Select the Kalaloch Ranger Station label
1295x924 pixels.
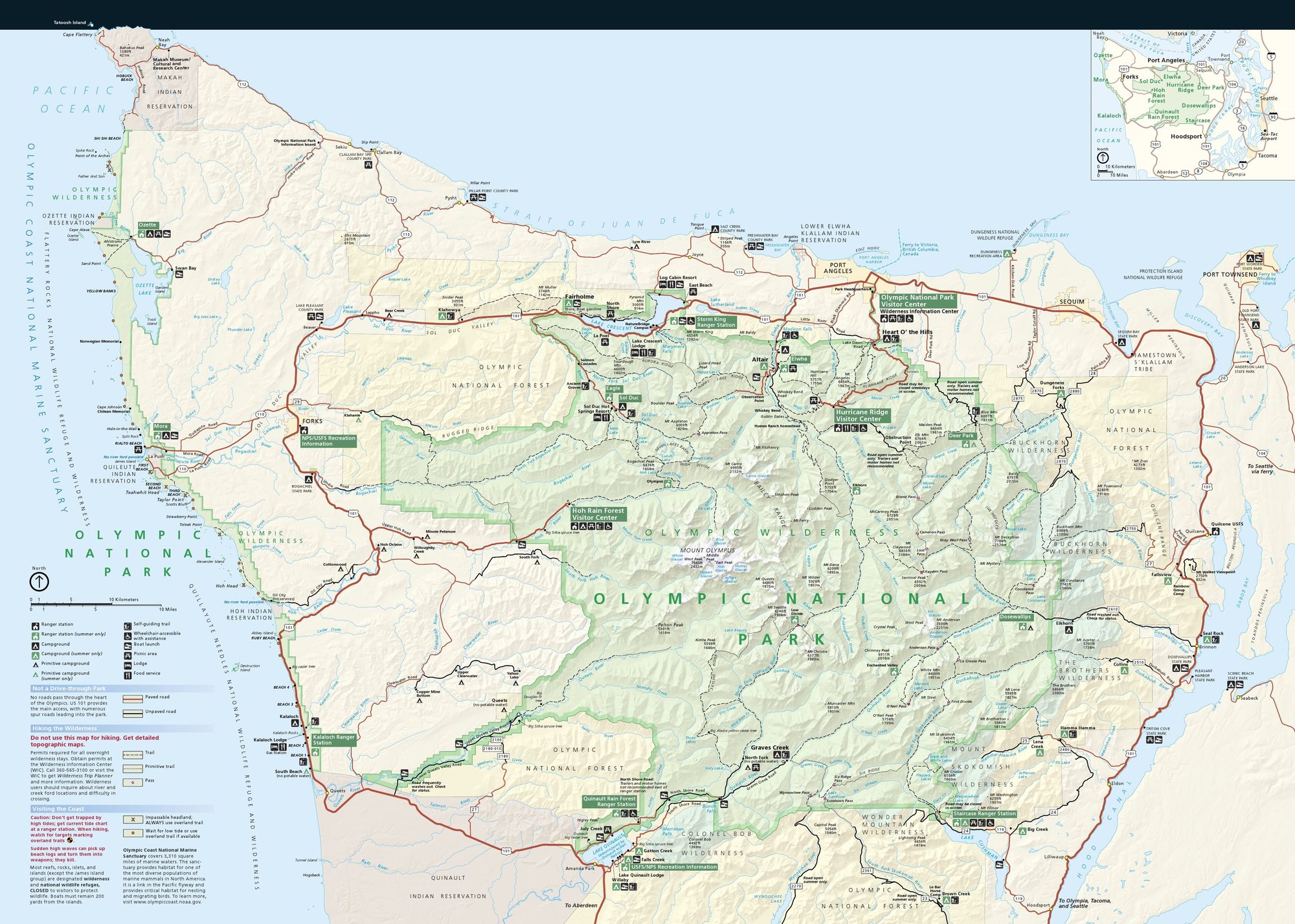click(333, 739)
